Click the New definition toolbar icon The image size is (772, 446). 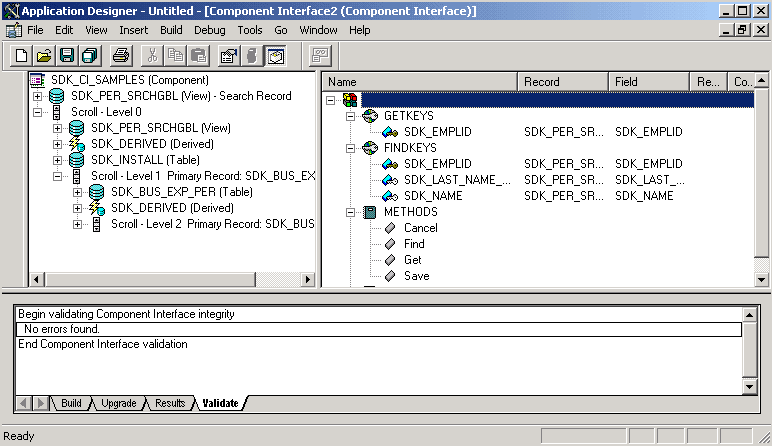tap(21, 56)
